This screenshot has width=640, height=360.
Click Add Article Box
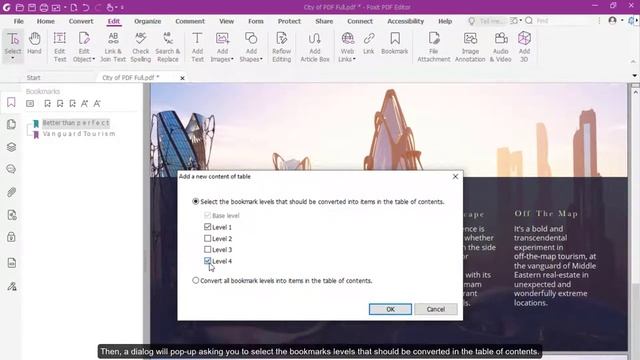tap(315, 47)
